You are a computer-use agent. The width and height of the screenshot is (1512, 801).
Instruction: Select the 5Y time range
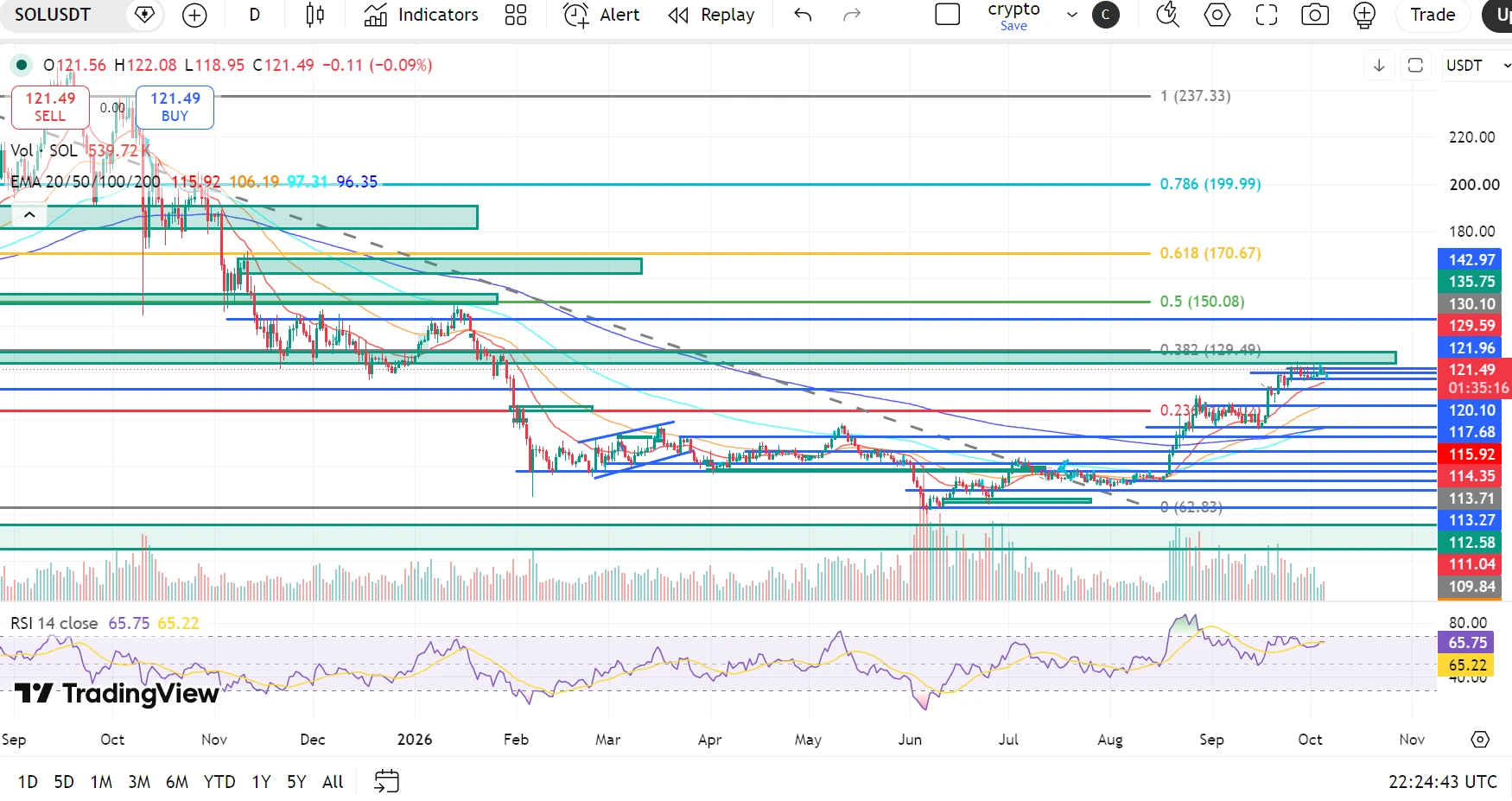click(x=296, y=782)
